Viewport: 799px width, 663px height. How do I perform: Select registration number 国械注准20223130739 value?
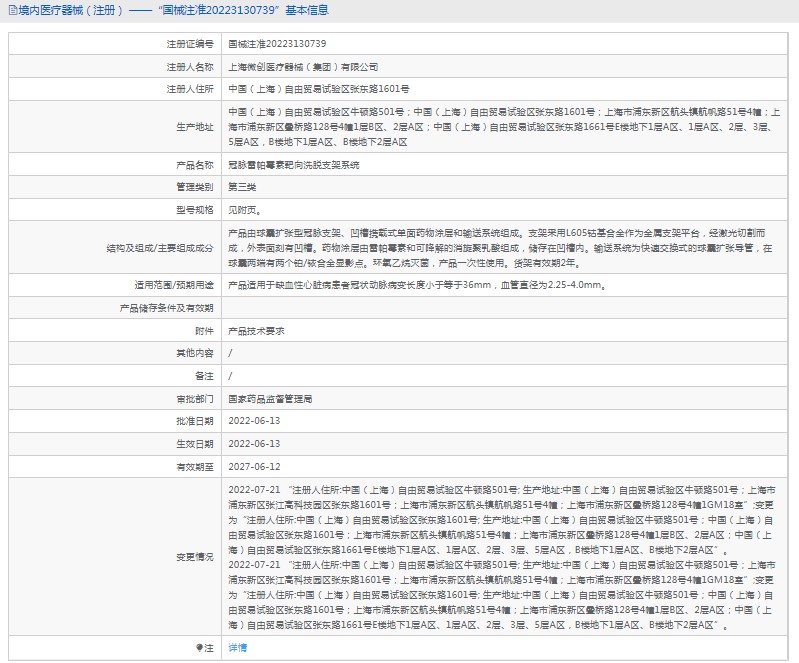click(277, 44)
